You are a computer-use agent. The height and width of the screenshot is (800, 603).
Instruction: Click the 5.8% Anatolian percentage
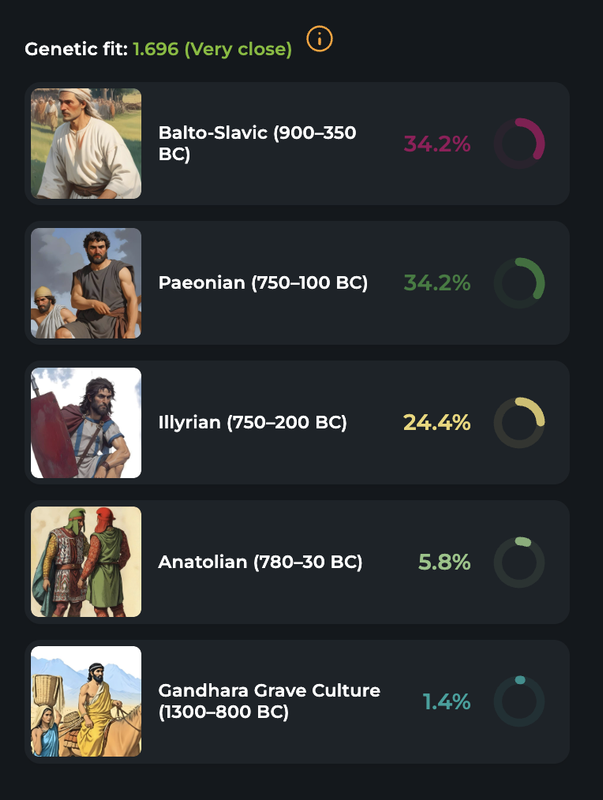pos(444,562)
